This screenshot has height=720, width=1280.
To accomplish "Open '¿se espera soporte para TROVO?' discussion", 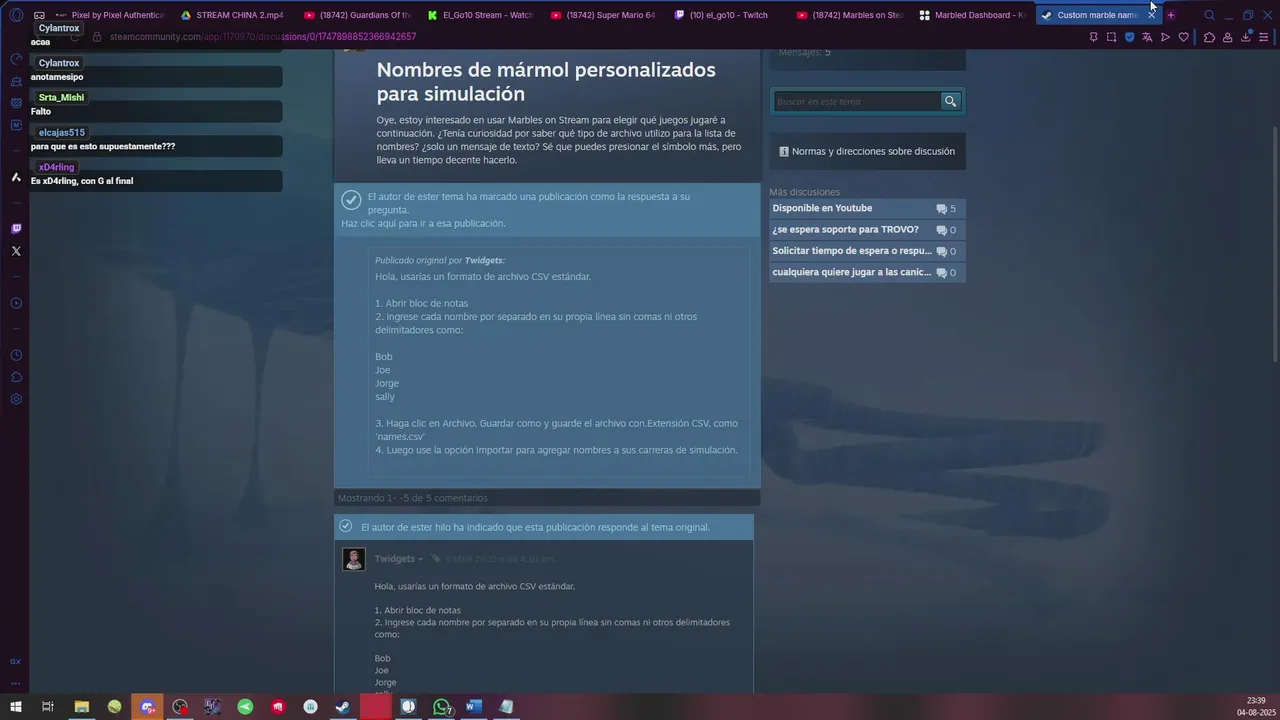I will coord(866,230).
